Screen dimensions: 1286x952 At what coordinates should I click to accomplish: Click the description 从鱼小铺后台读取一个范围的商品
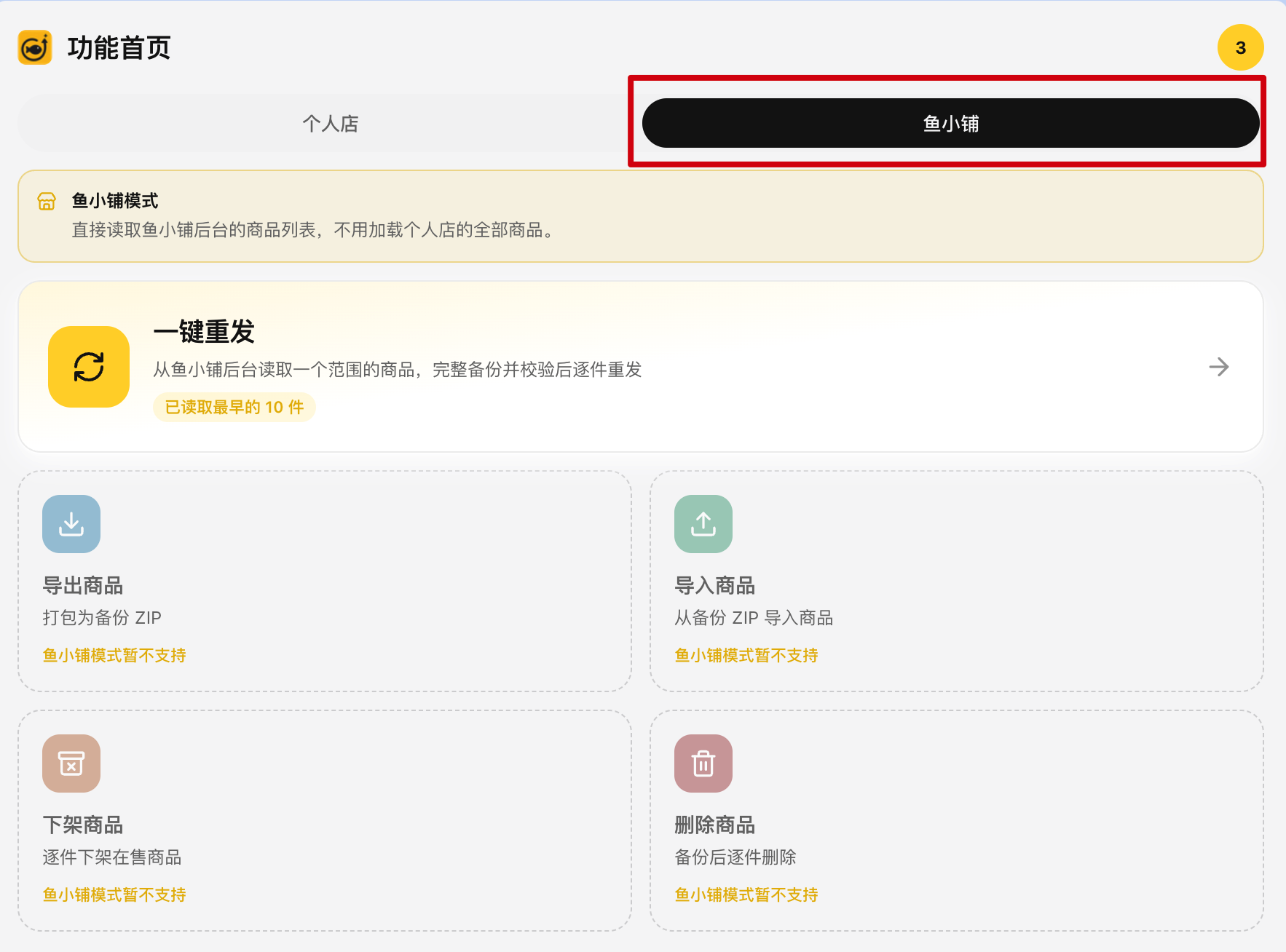point(398,370)
